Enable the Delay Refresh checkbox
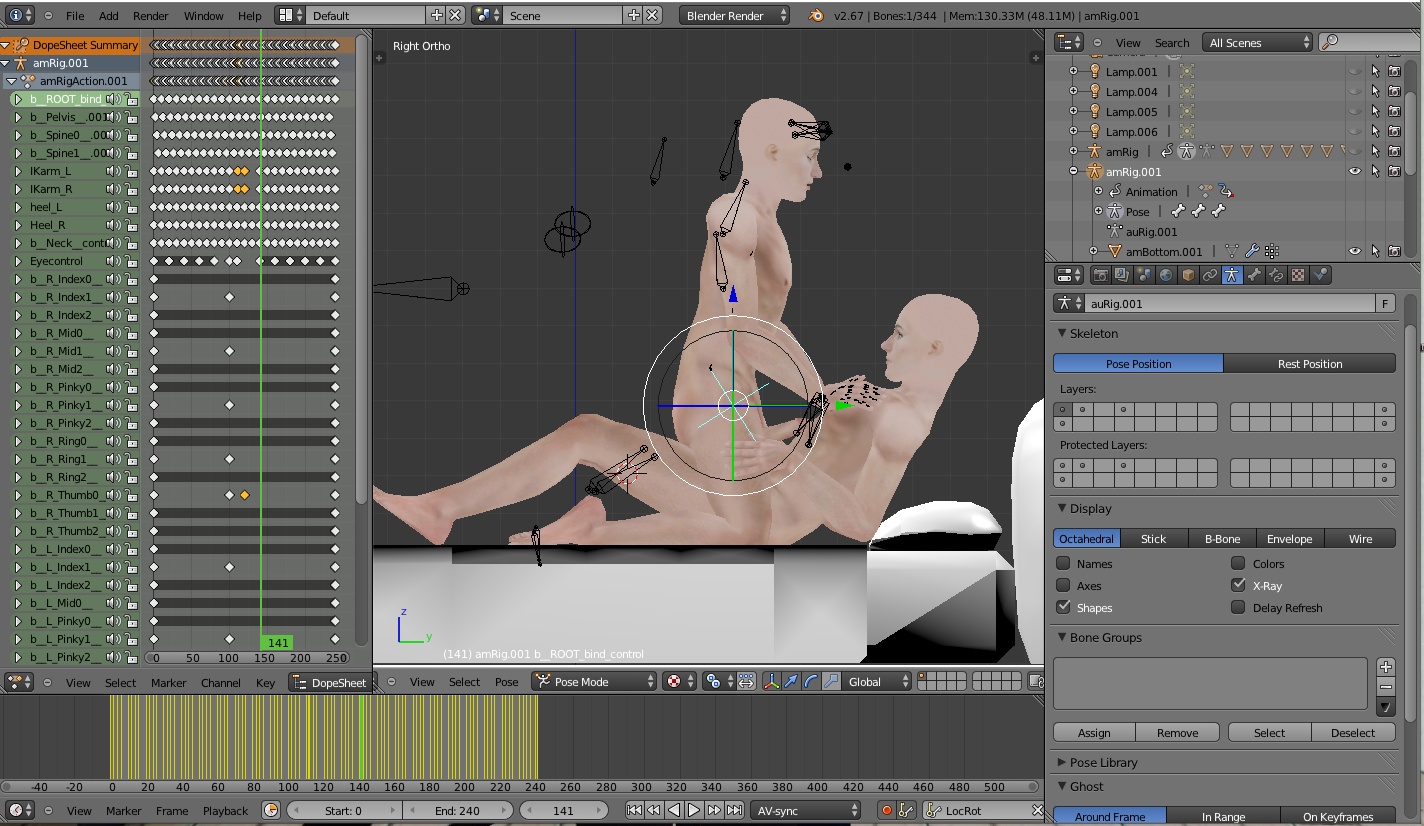This screenshot has height=826, width=1424. coord(1238,607)
